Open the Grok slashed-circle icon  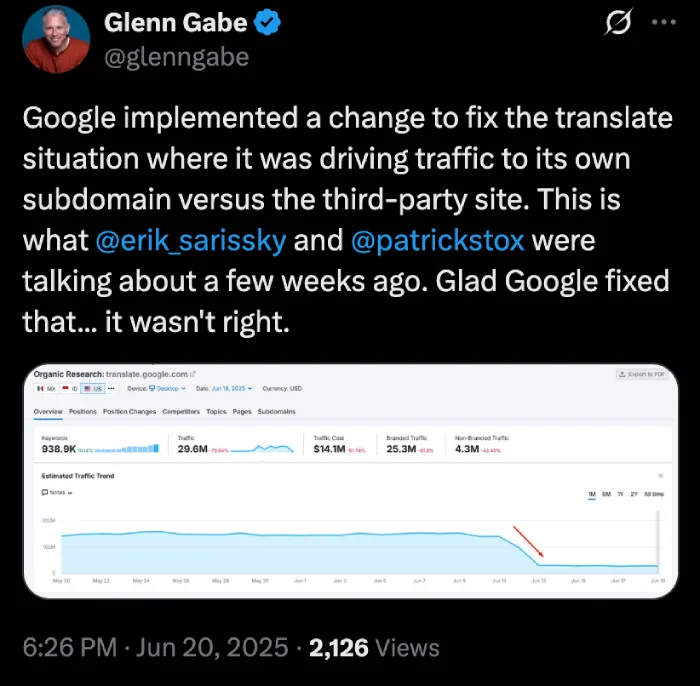pyautogui.click(x=619, y=21)
